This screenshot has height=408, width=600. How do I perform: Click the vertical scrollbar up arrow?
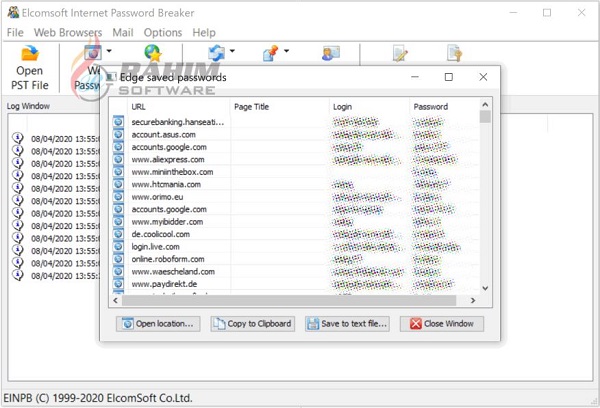coord(485,104)
